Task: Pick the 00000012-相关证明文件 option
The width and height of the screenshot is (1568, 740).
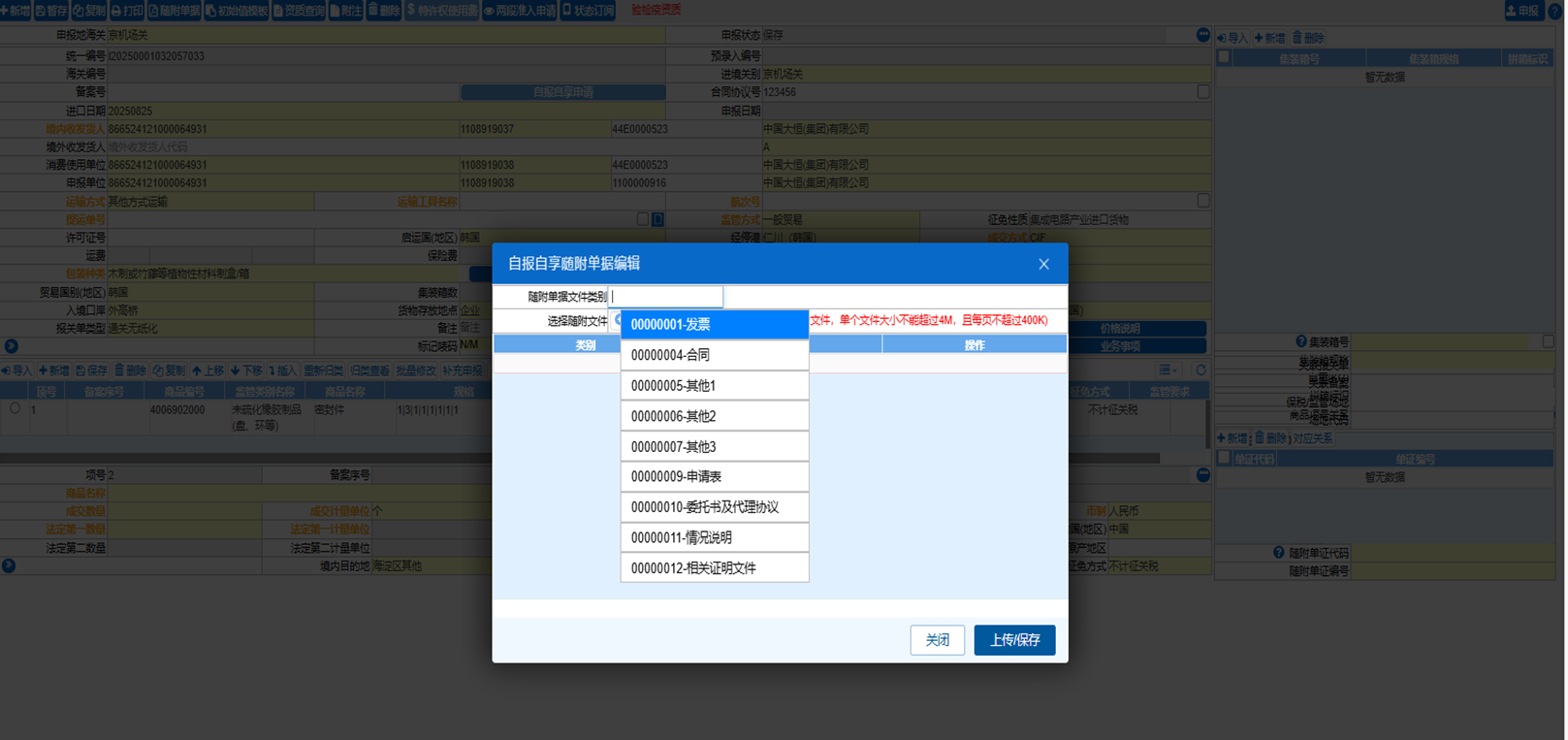Action: coord(714,568)
